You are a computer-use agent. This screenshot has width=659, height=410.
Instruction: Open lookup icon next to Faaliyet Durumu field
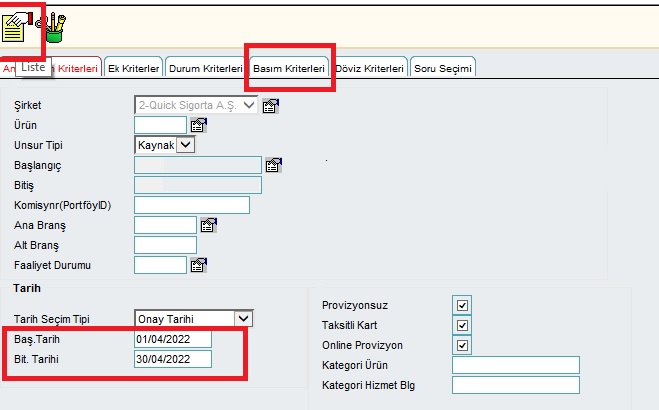(x=197, y=265)
